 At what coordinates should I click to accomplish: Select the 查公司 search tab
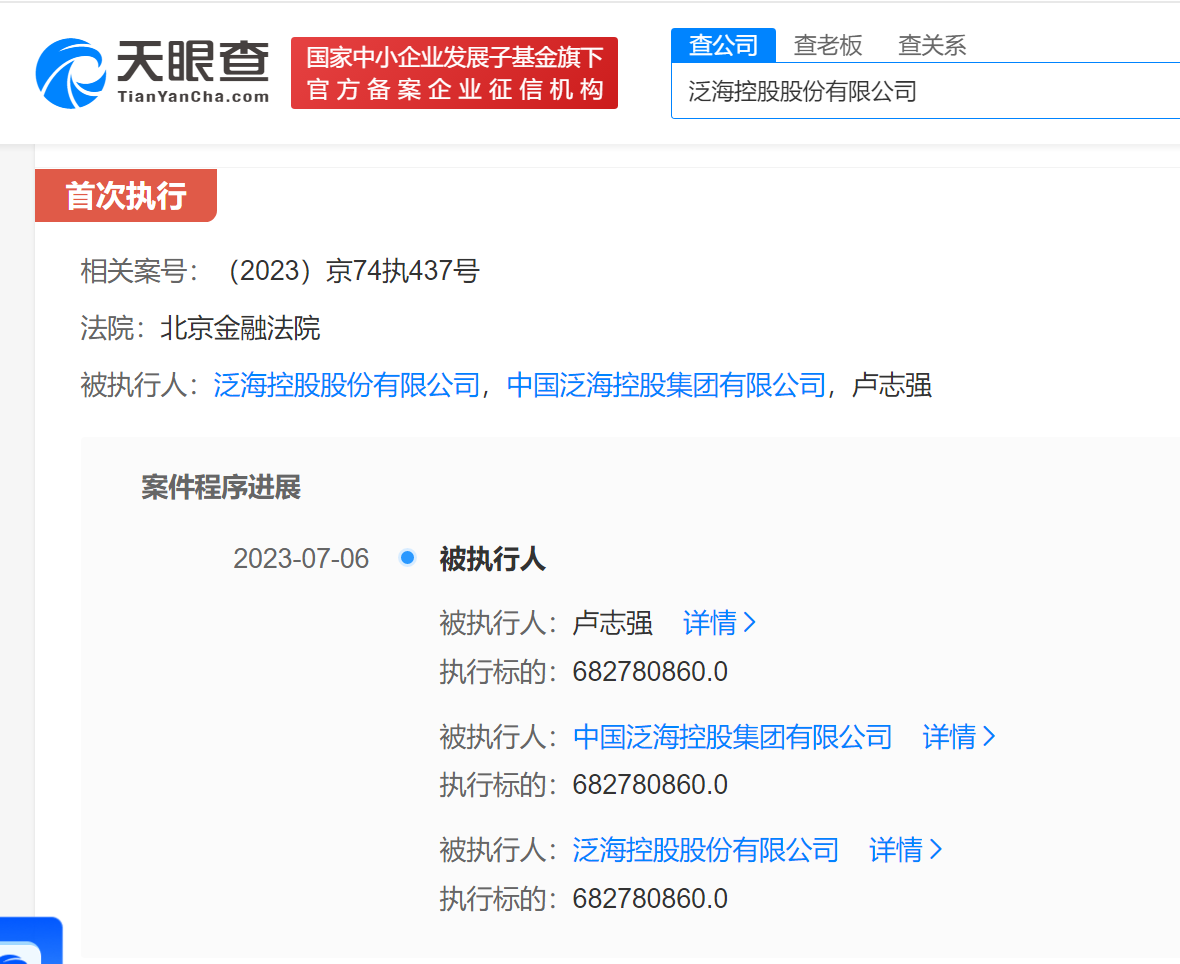click(723, 45)
